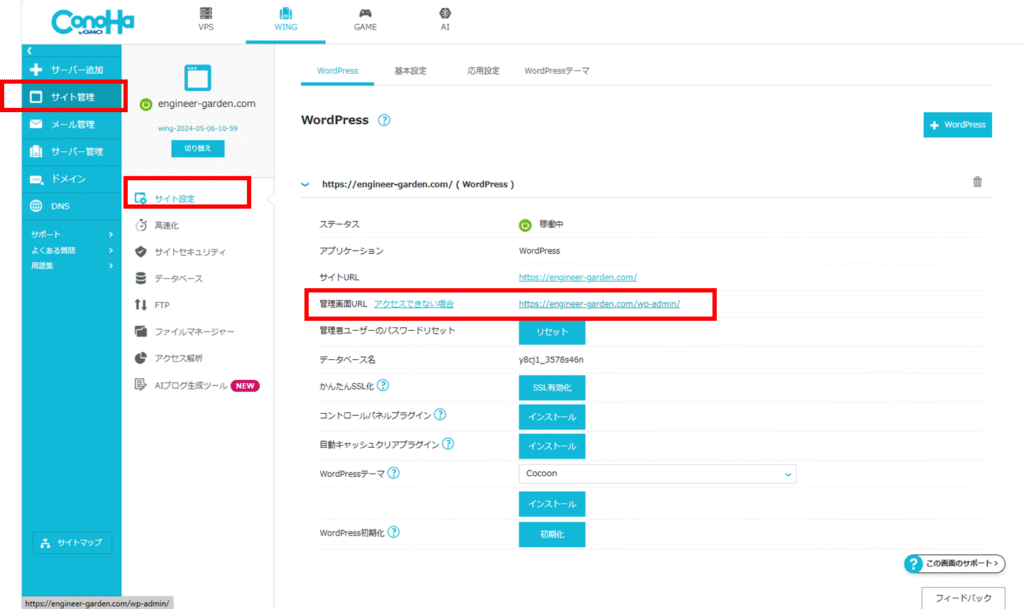The image size is (1024, 609).
Task: Select database name y8cj1_3578s46n text
Action: pos(551,360)
